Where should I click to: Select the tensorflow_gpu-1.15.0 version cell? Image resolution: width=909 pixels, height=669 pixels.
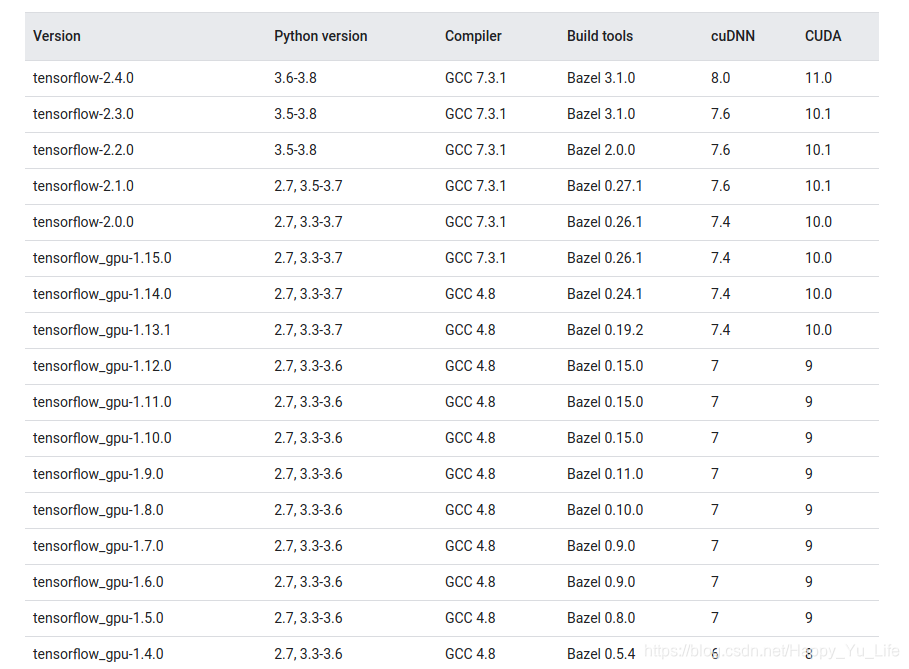102,258
